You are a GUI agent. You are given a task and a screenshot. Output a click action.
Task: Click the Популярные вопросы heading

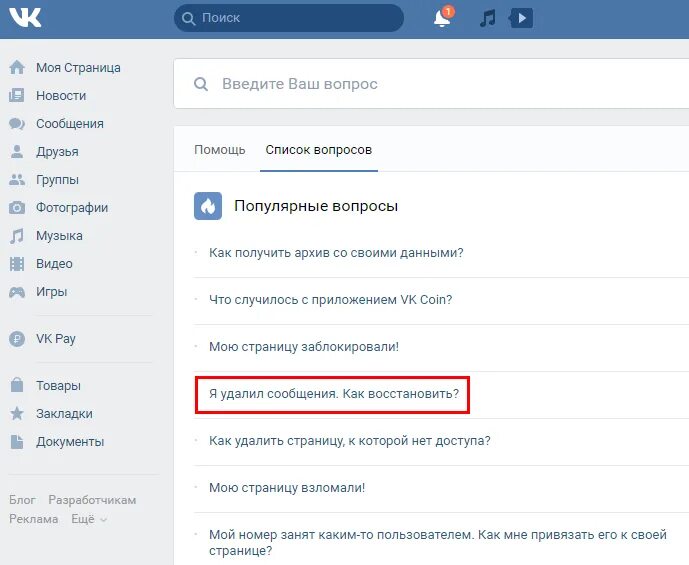[x=316, y=206]
